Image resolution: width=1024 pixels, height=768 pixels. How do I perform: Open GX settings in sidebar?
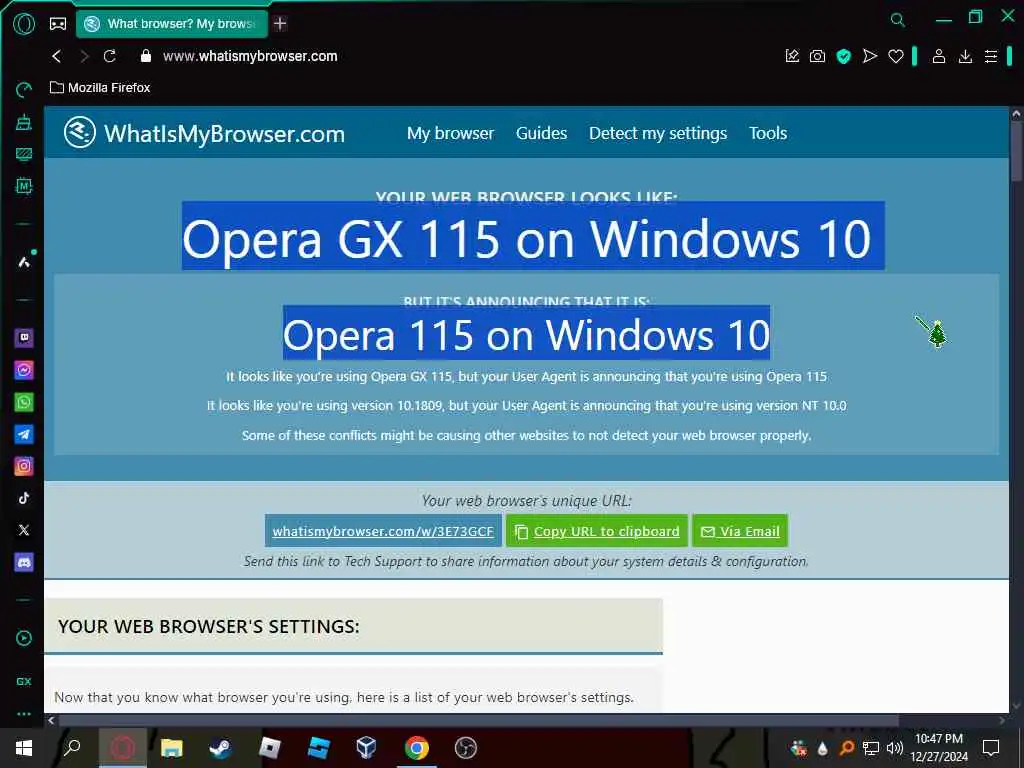24,681
